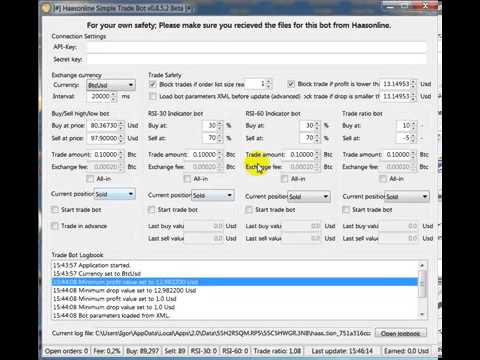Enable All-in for RSI-30 Indicator bot
480x360 pixels.
point(187,179)
